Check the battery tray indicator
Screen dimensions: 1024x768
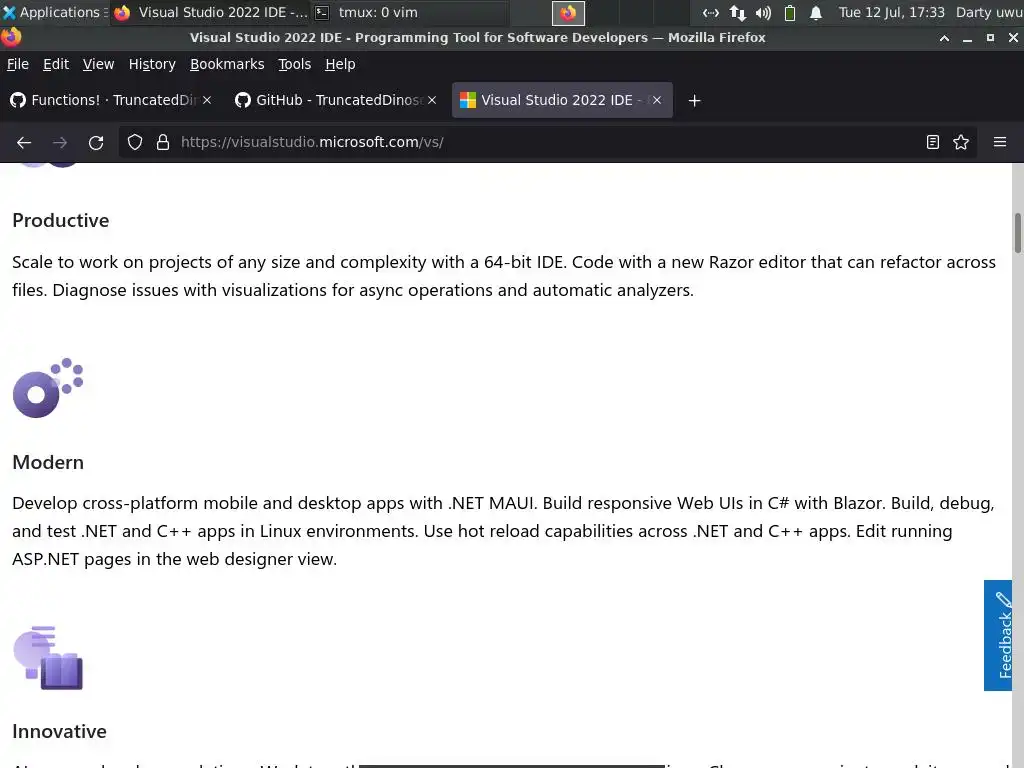pos(790,12)
